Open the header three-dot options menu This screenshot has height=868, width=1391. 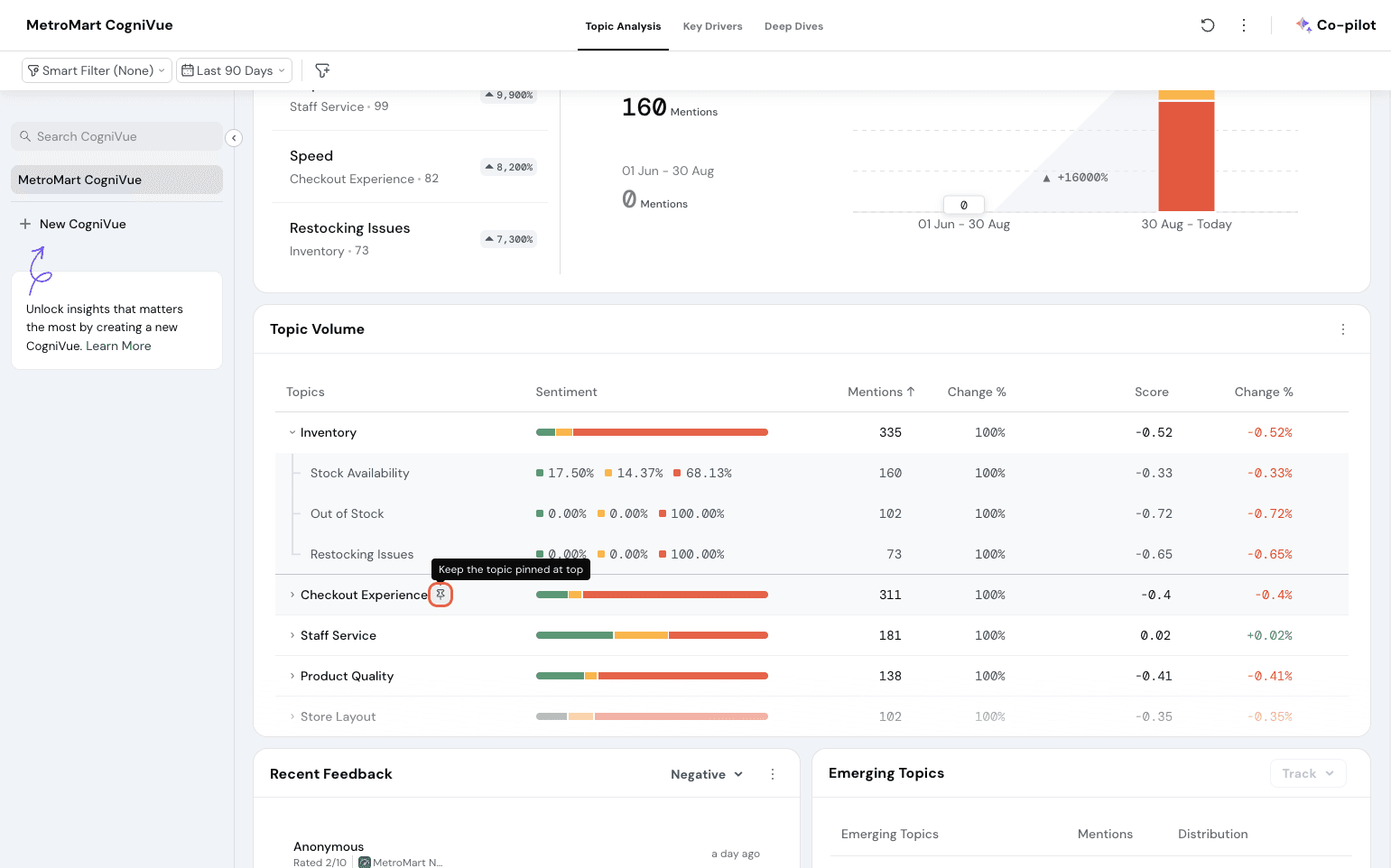pyautogui.click(x=1244, y=25)
